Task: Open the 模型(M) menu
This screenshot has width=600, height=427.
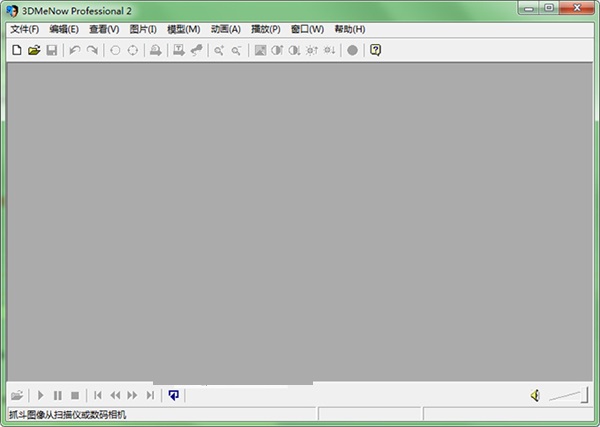Action: (x=184, y=29)
